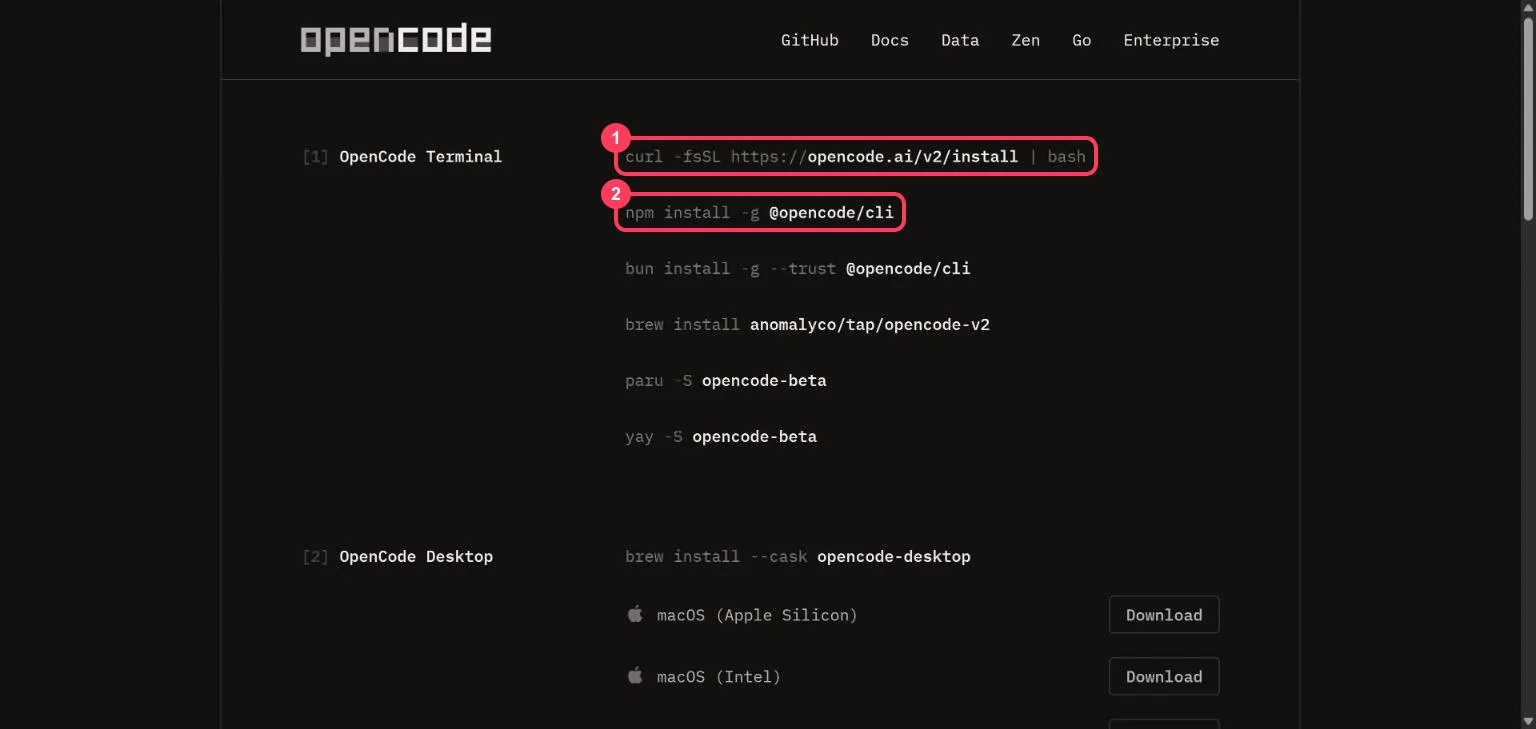Image resolution: width=1536 pixels, height=729 pixels.
Task: Open the Data nav item
Action: pyautogui.click(x=959, y=40)
